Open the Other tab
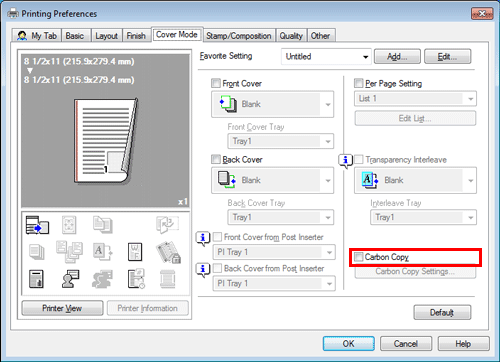Screen dimensions: 500x362 (320, 36)
